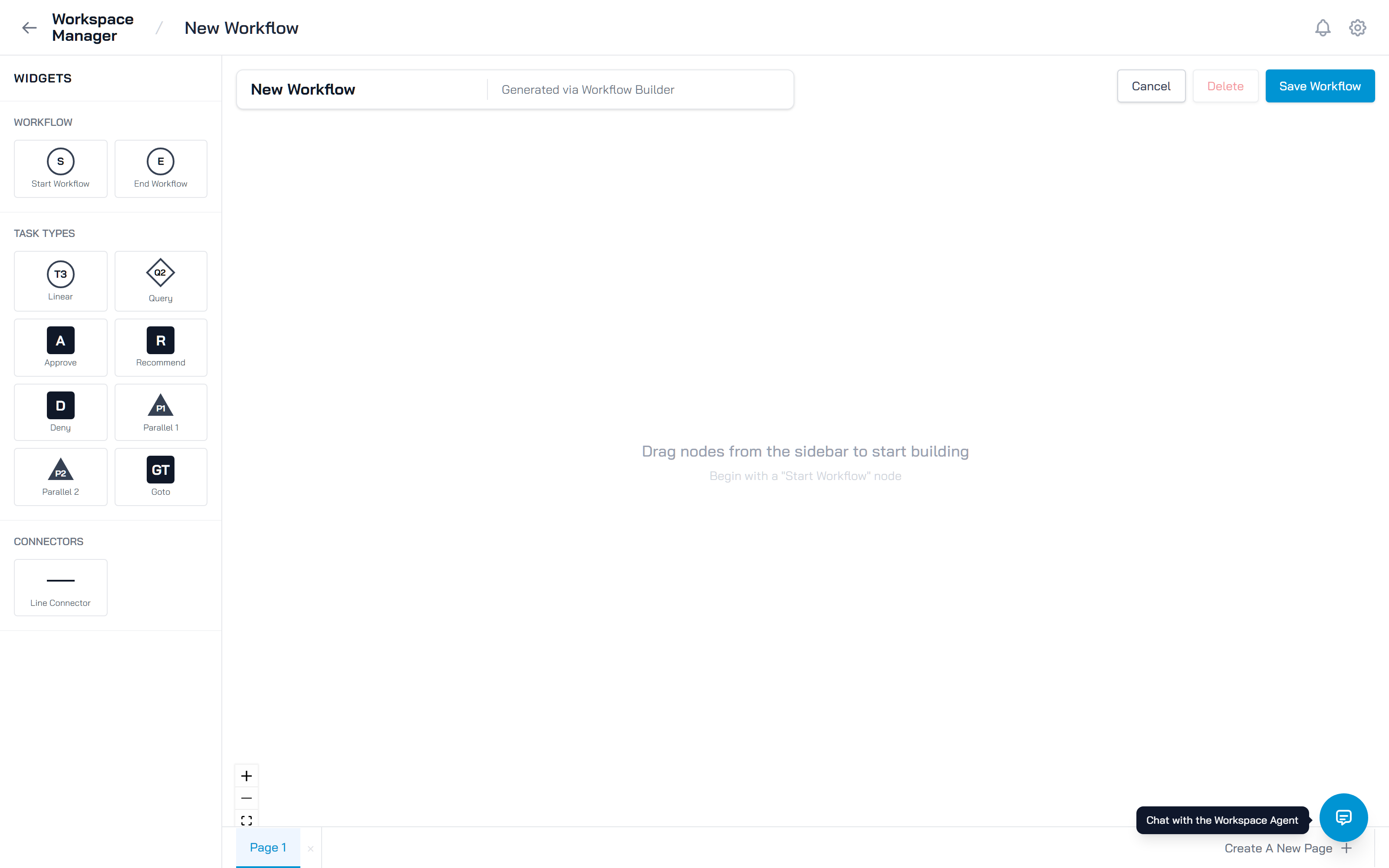Go back using the left arrow
1389x868 pixels.
(x=29, y=27)
